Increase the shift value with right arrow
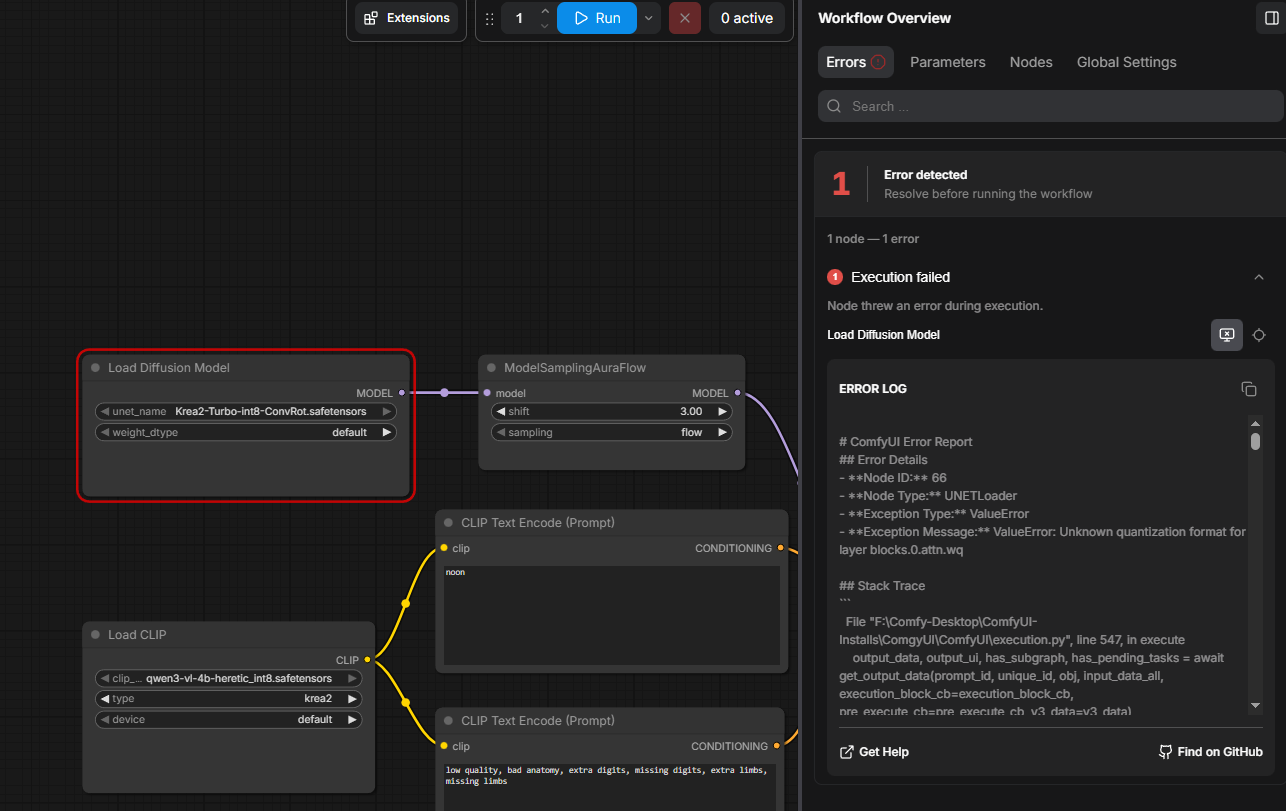The image size is (1286, 811). (722, 412)
